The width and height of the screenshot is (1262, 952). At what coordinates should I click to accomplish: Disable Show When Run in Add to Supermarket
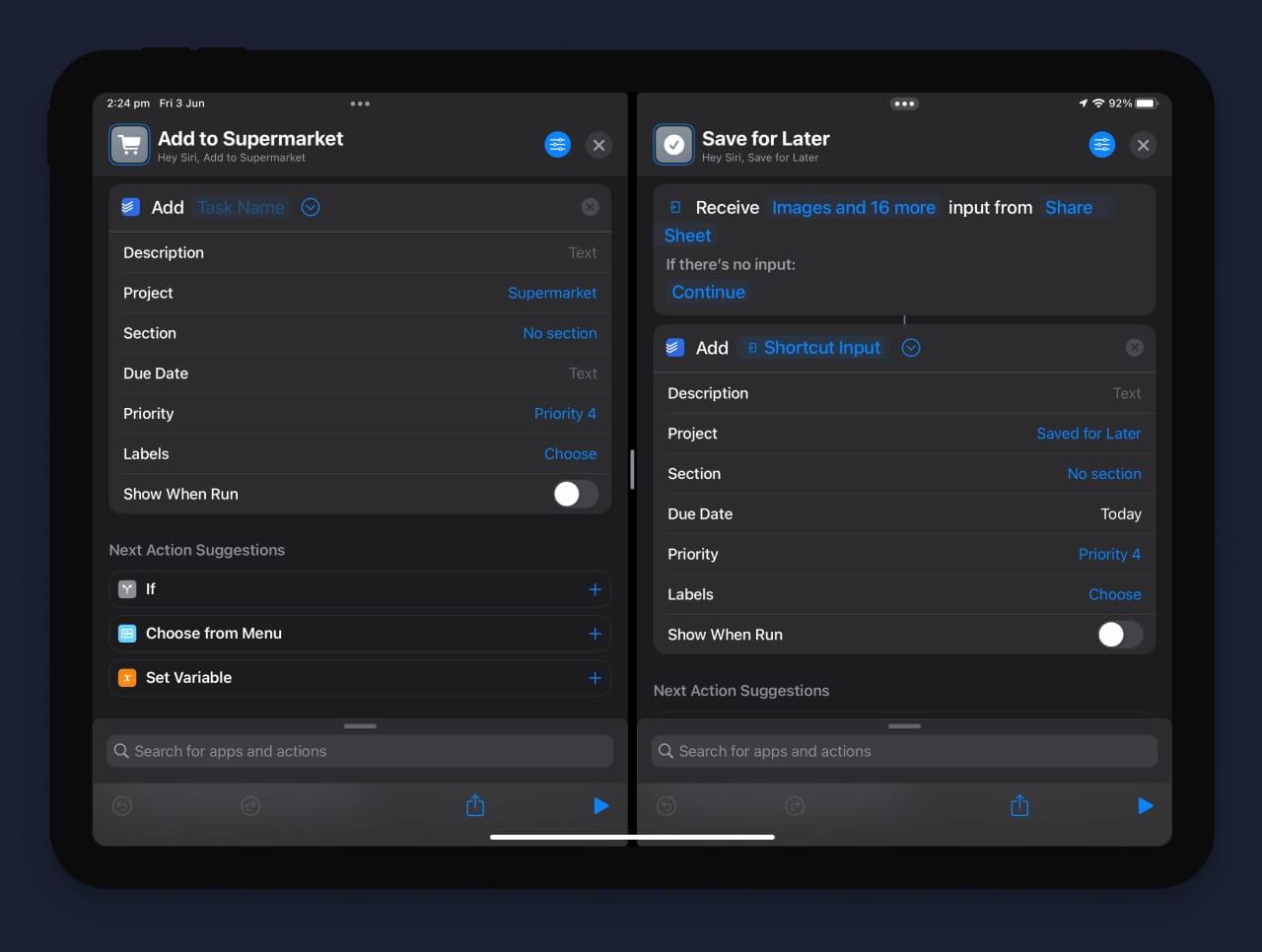575,494
